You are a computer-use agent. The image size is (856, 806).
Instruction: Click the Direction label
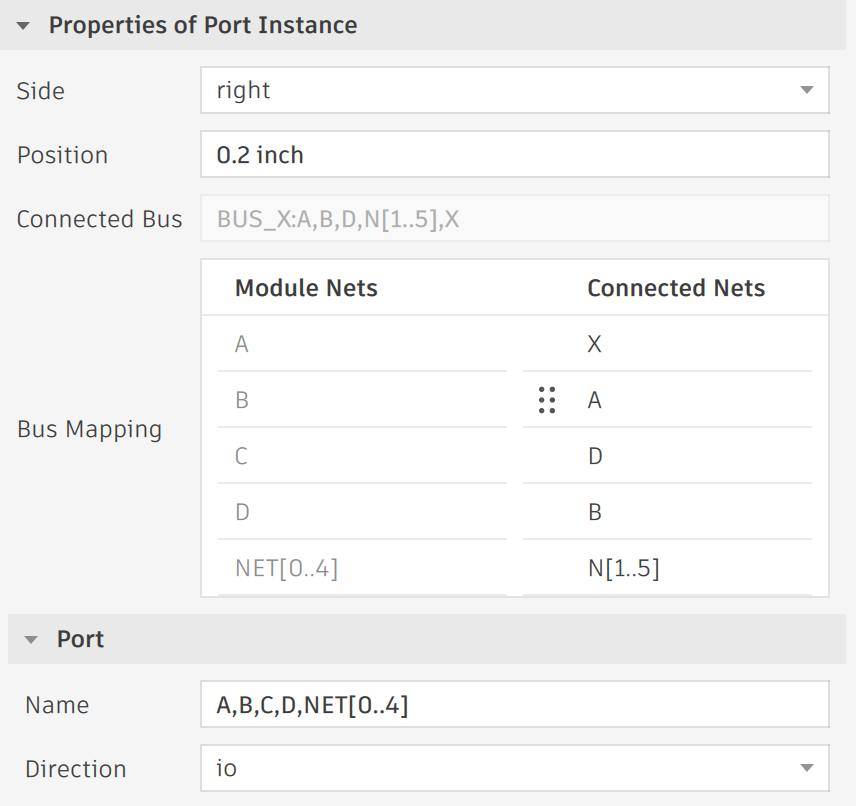76,769
